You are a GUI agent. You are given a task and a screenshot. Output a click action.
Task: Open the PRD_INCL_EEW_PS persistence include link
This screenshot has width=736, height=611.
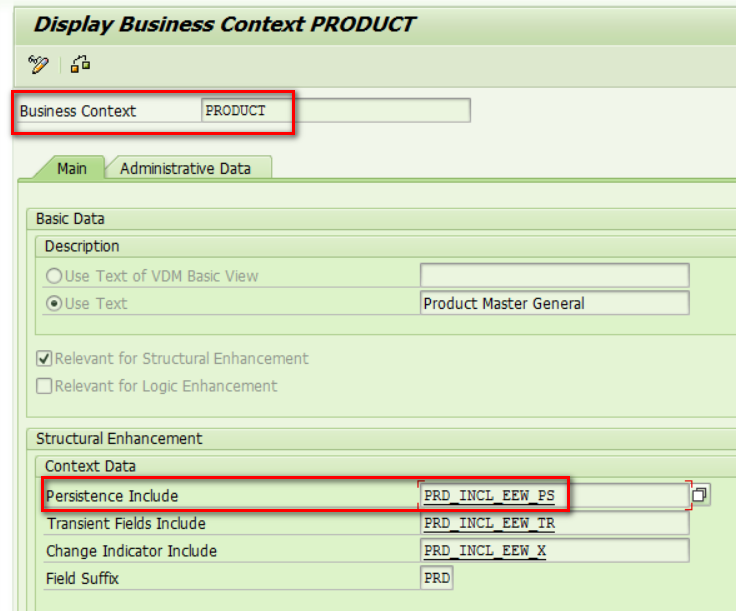[x=489, y=496]
